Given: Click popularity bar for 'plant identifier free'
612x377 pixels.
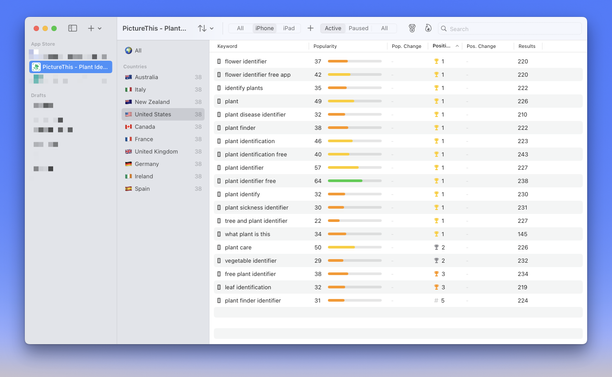Looking at the screenshot, I should coord(354,181).
